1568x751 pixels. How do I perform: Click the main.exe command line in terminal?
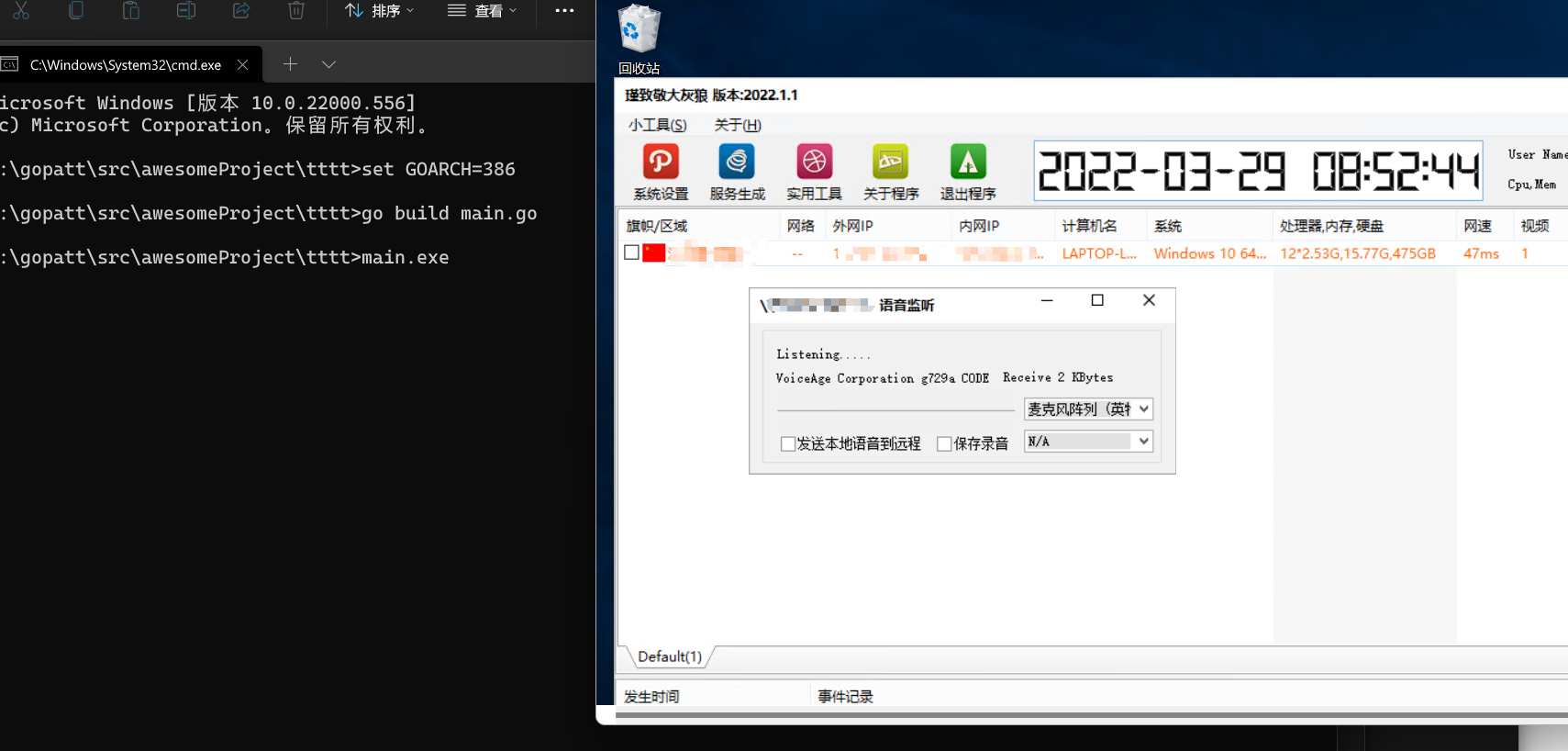[225, 257]
